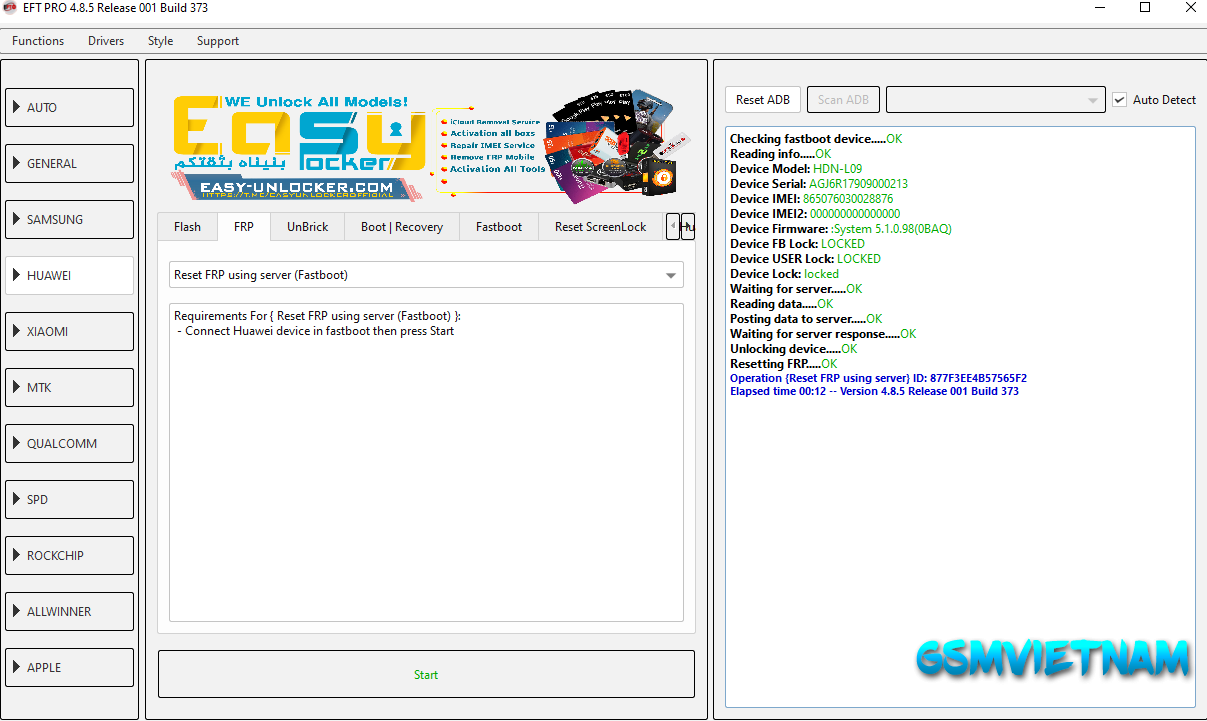The image size is (1207, 721).
Task: Select the QUALCOMM category in sidebar
Action: tap(70, 443)
